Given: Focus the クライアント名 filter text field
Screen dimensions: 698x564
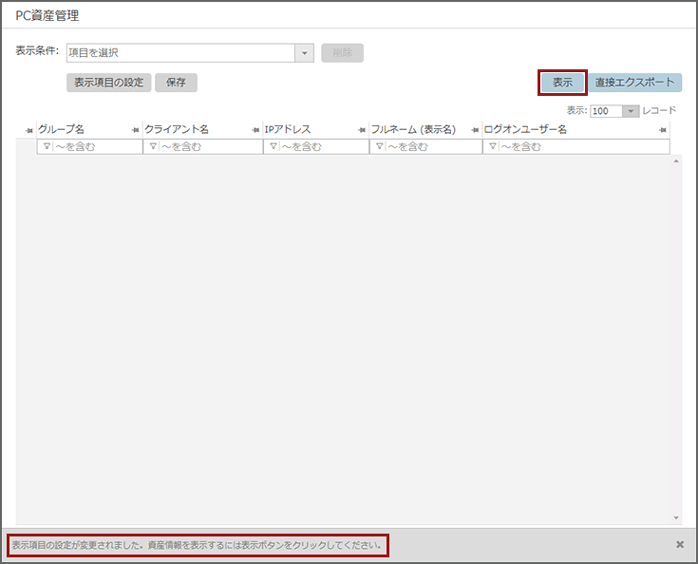Looking at the screenshot, I should 210,146.
